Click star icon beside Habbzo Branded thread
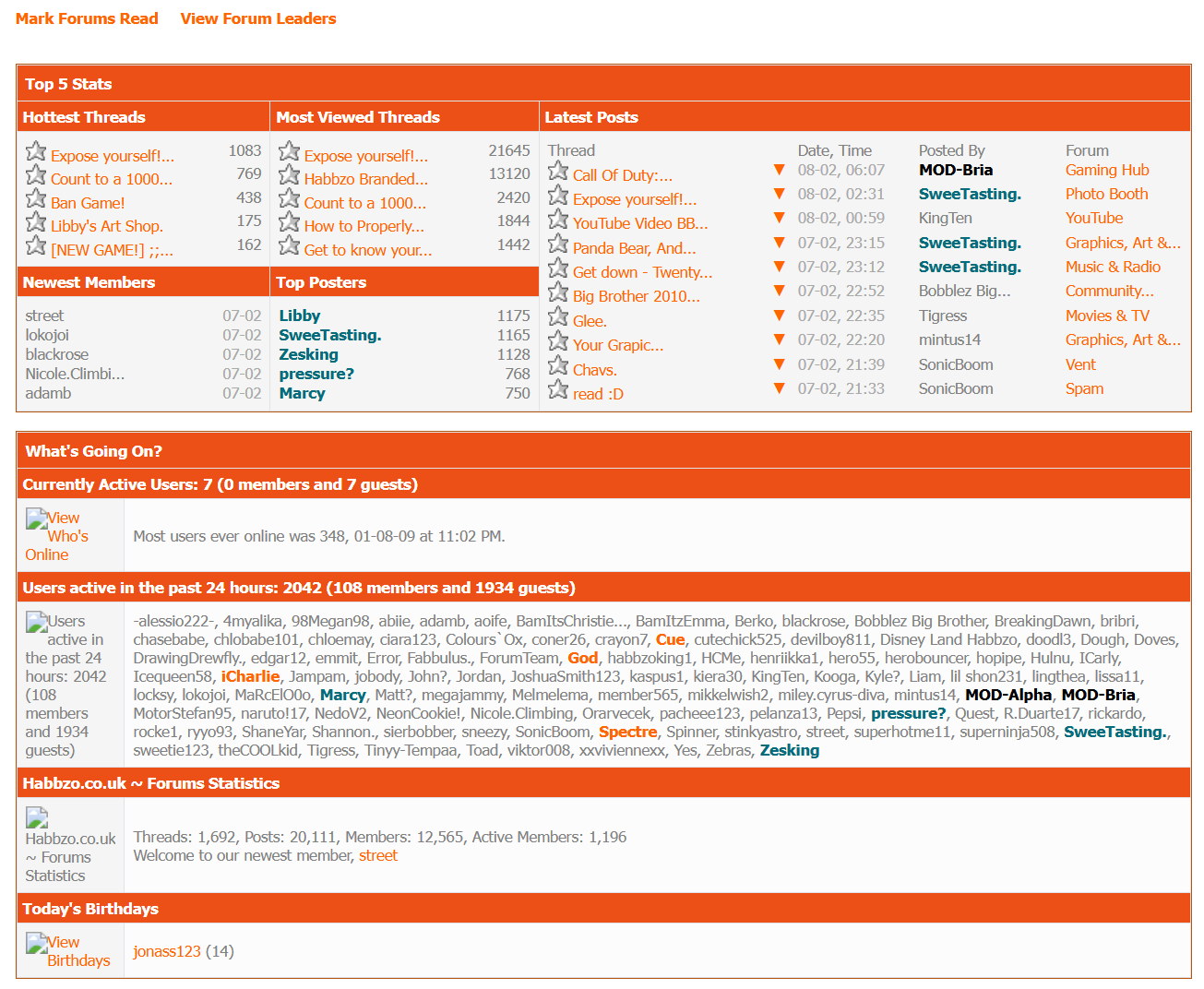 pyautogui.click(x=290, y=175)
